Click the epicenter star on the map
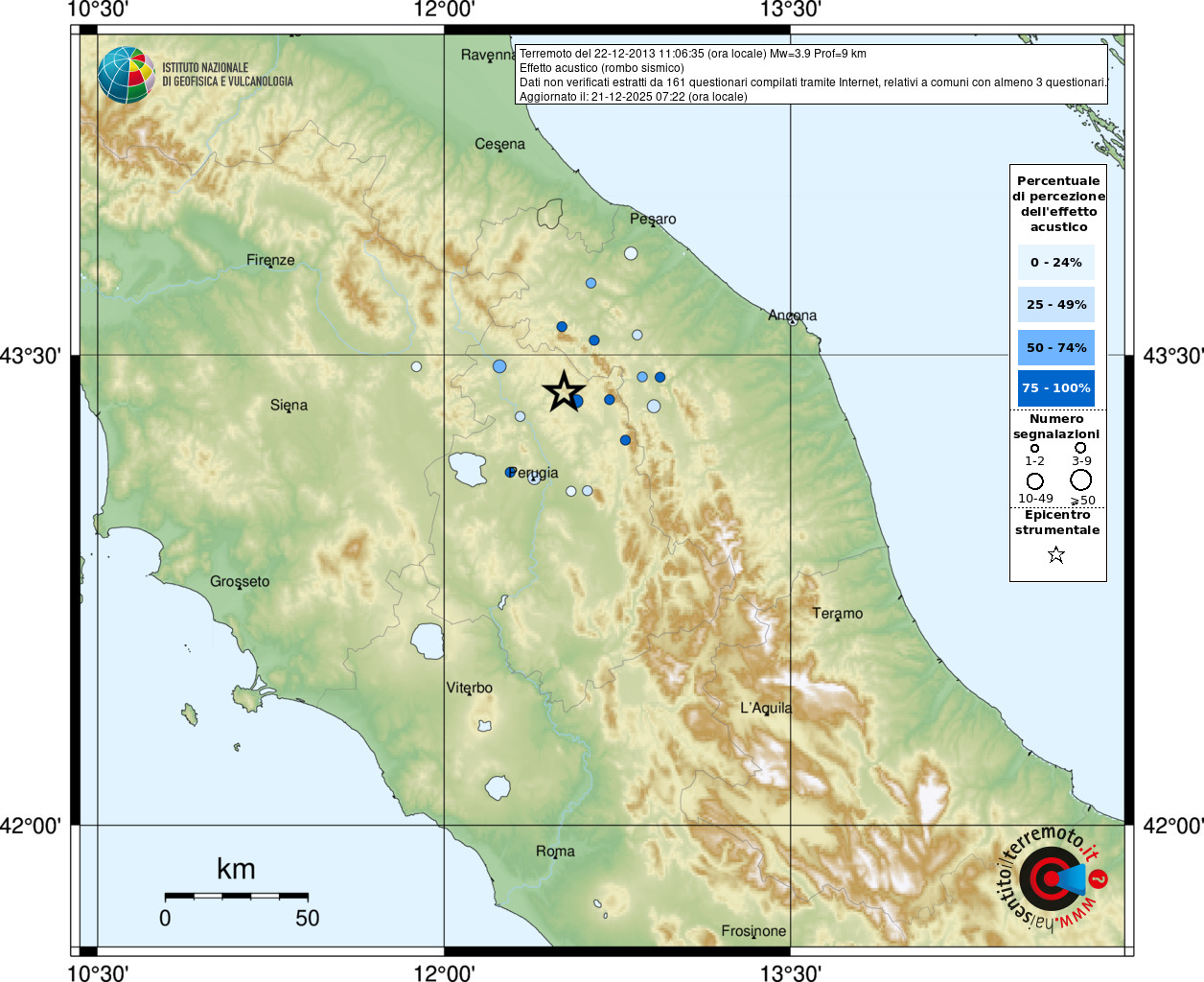Viewport: 1204px width, 982px height. click(564, 391)
